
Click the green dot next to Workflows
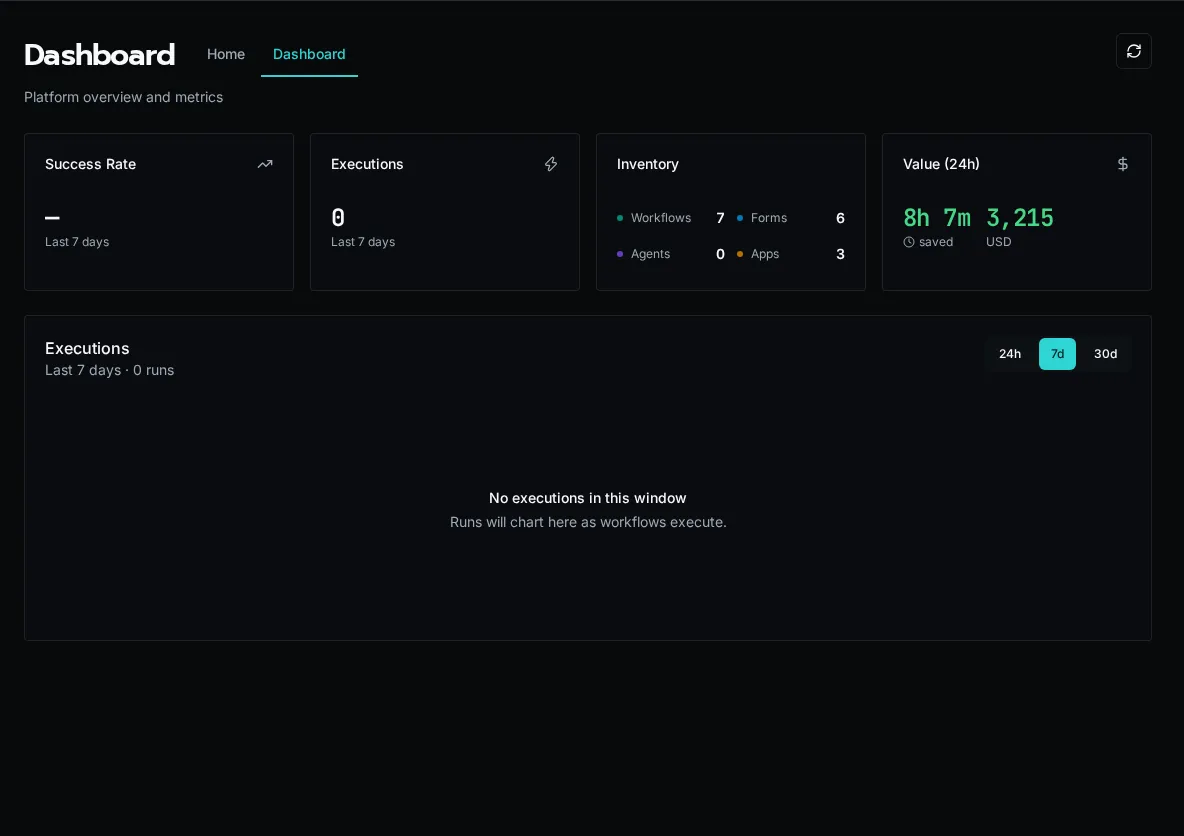coord(620,218)
